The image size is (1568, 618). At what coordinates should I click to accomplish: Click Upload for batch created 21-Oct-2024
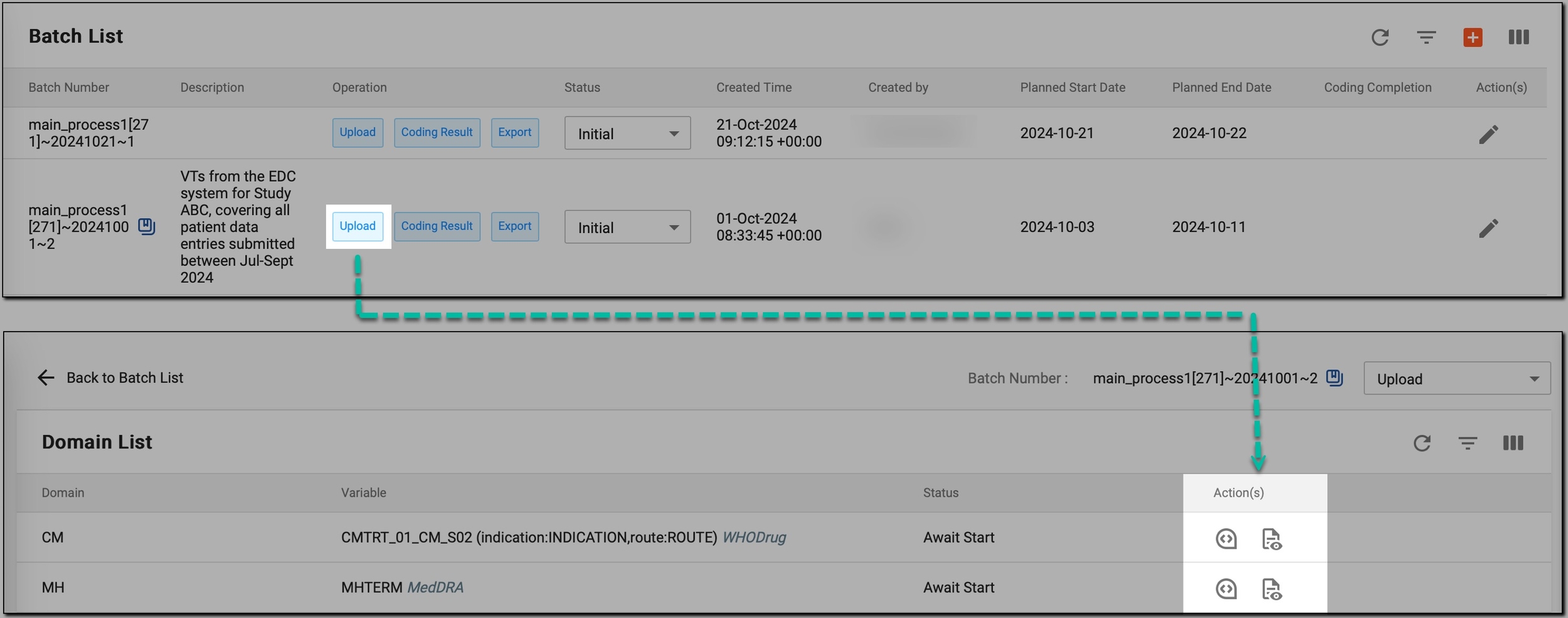coord(358,133)
